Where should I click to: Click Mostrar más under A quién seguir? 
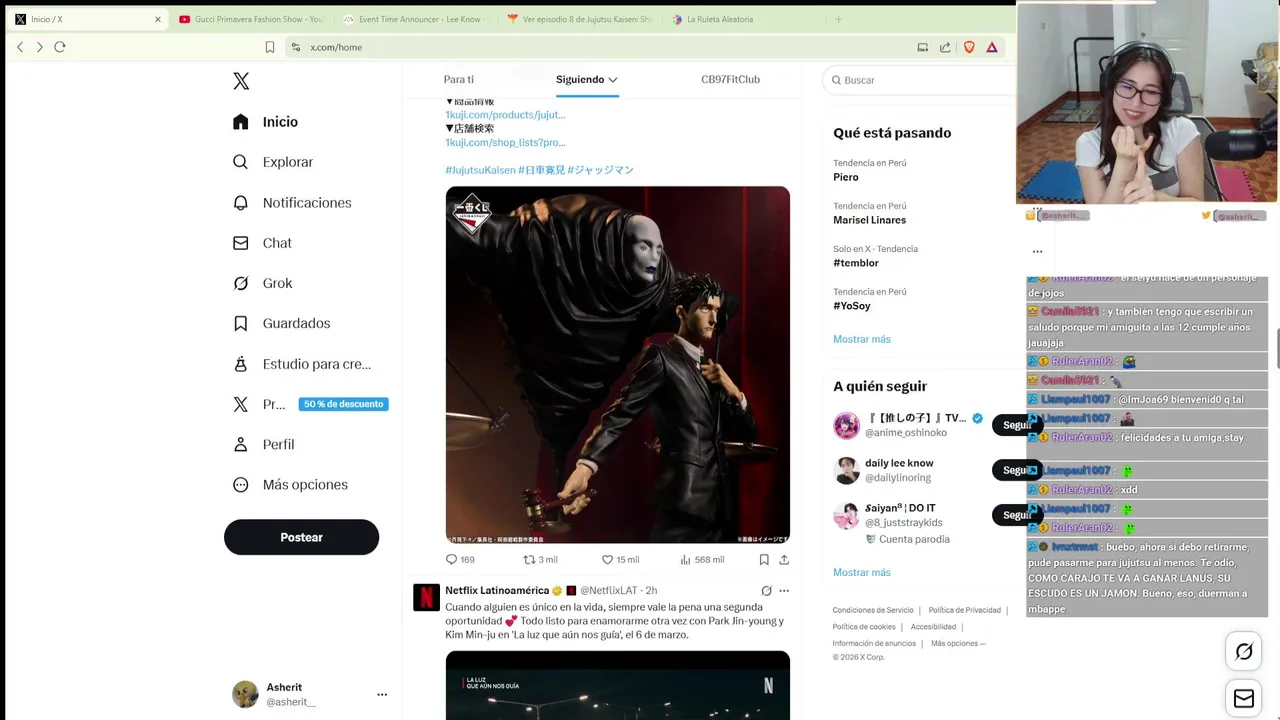[x=862, y=572]
